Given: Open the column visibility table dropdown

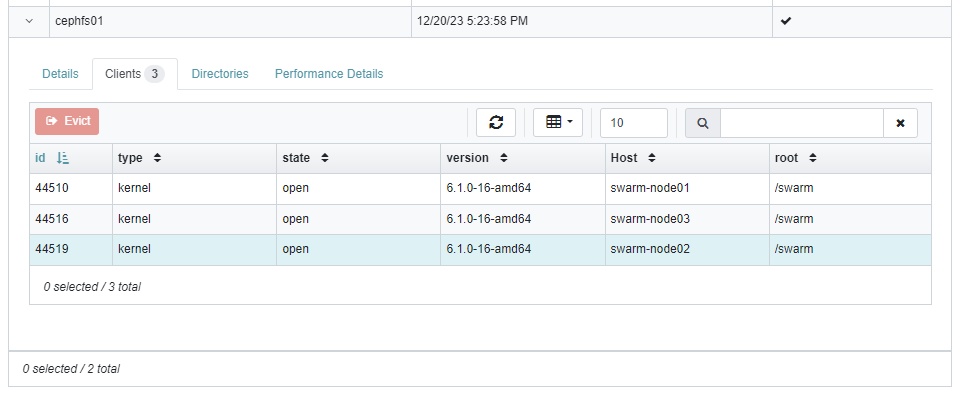Looking at the screenshot, I should click(x=558, y=123).
